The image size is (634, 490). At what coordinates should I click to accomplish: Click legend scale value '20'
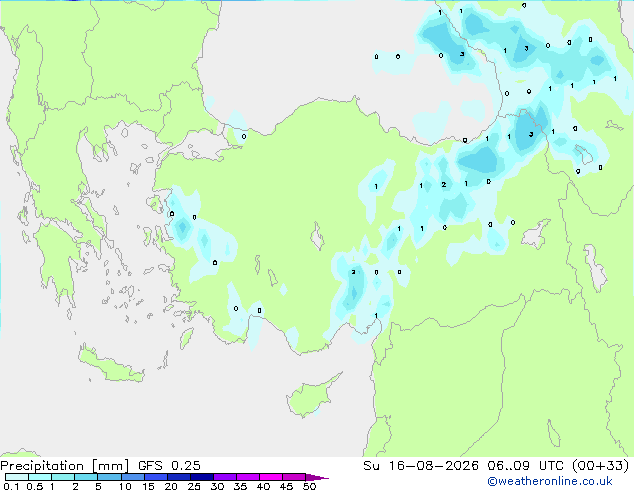(x=171, y=486)
